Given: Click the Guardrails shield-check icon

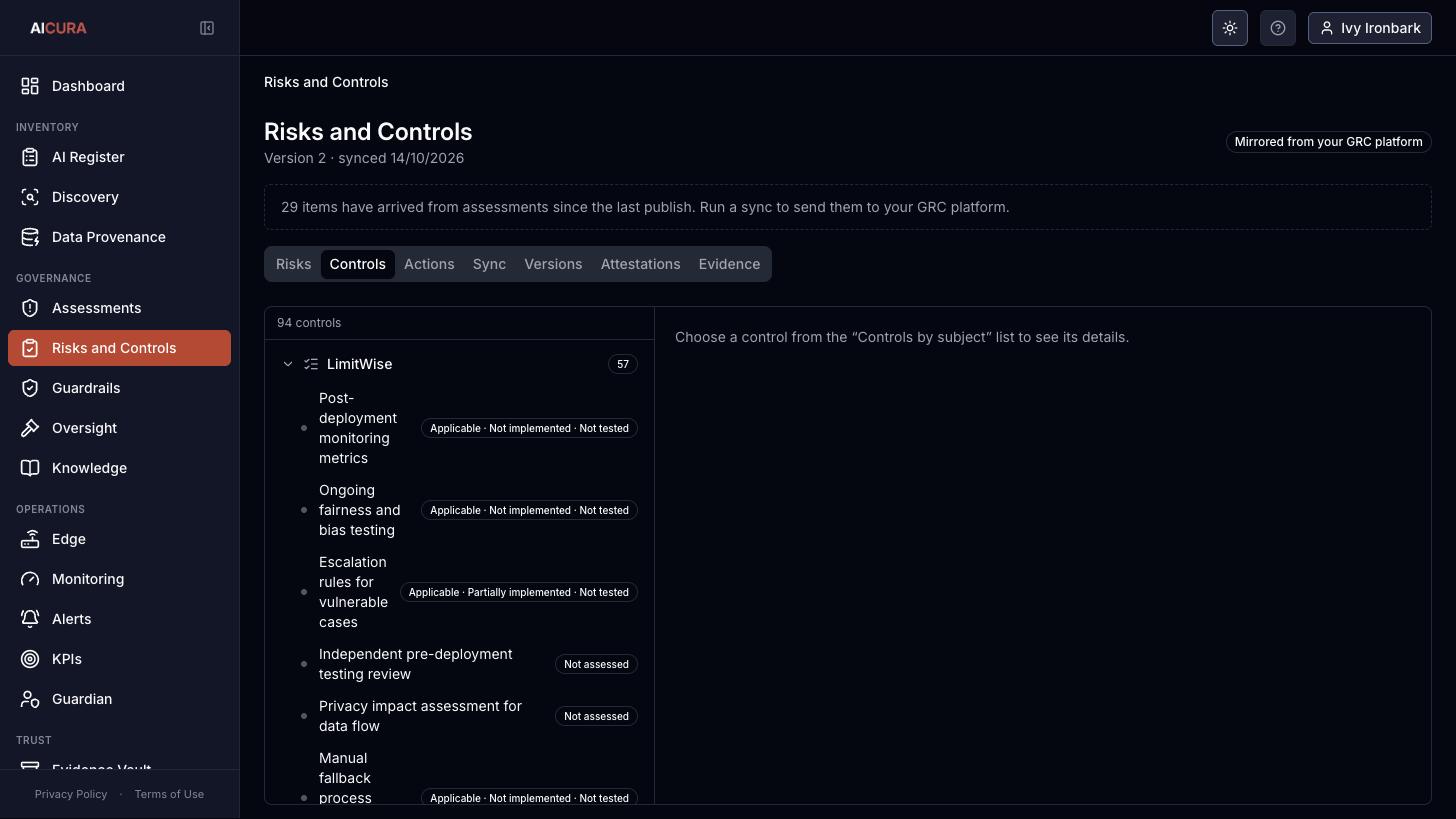Looking at the screenshot, I should pos(30,388).
